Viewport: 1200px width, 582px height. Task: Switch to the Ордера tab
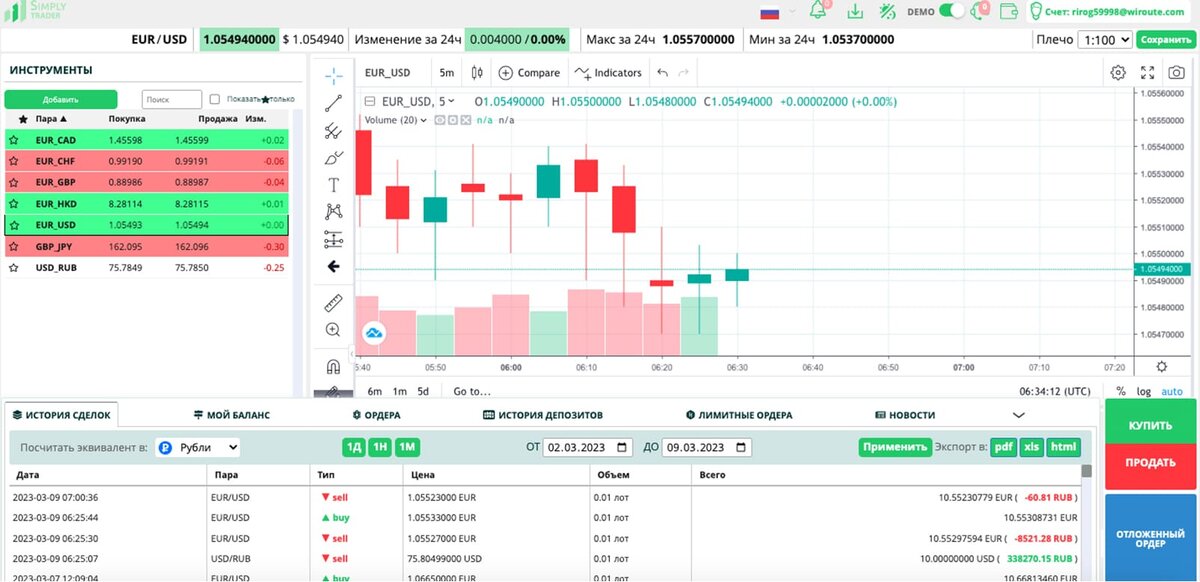pyautogui.click(x=376, y=415)
